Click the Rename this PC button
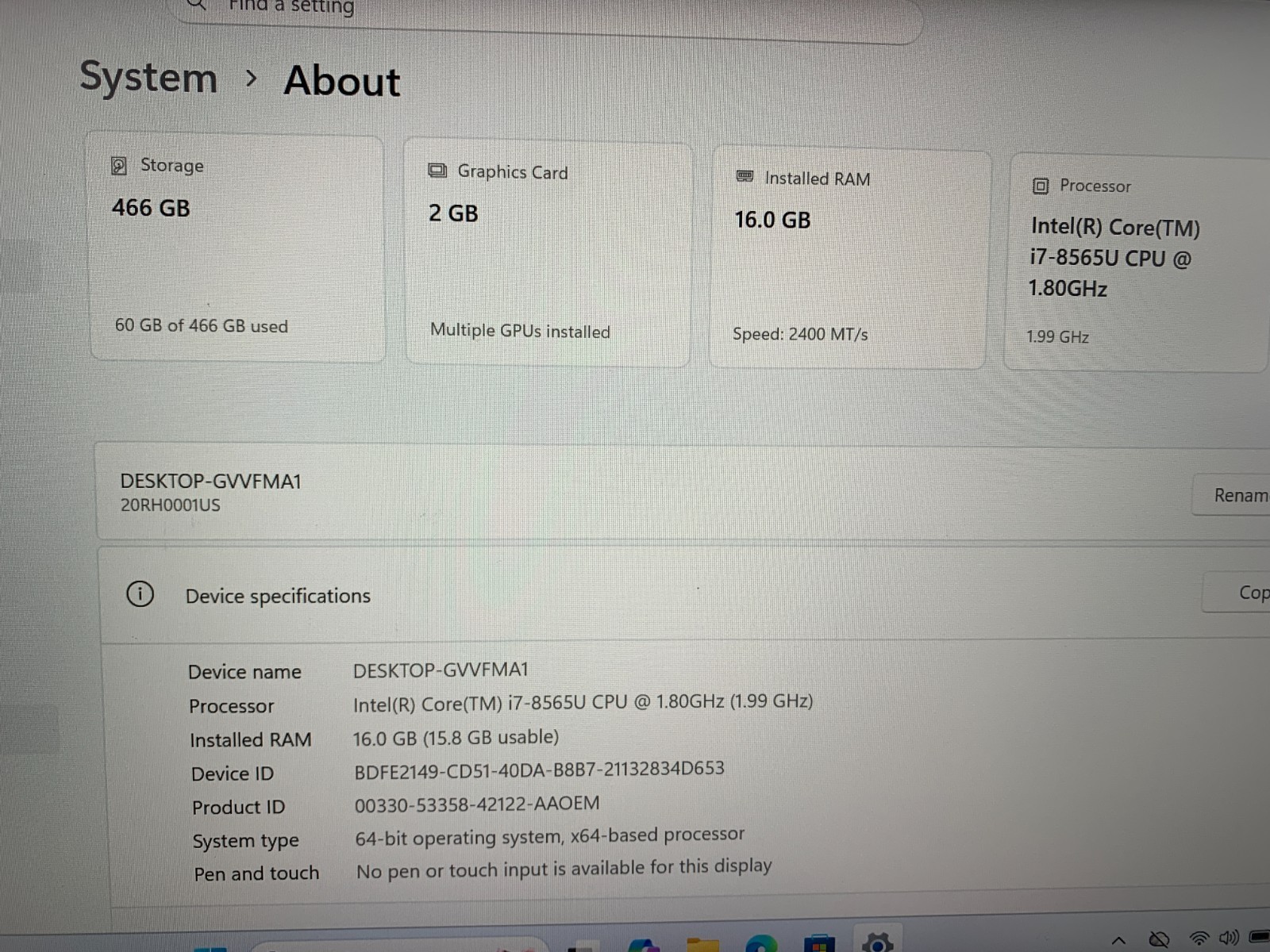This screenshot has height=952, width=1270. 1232,495
